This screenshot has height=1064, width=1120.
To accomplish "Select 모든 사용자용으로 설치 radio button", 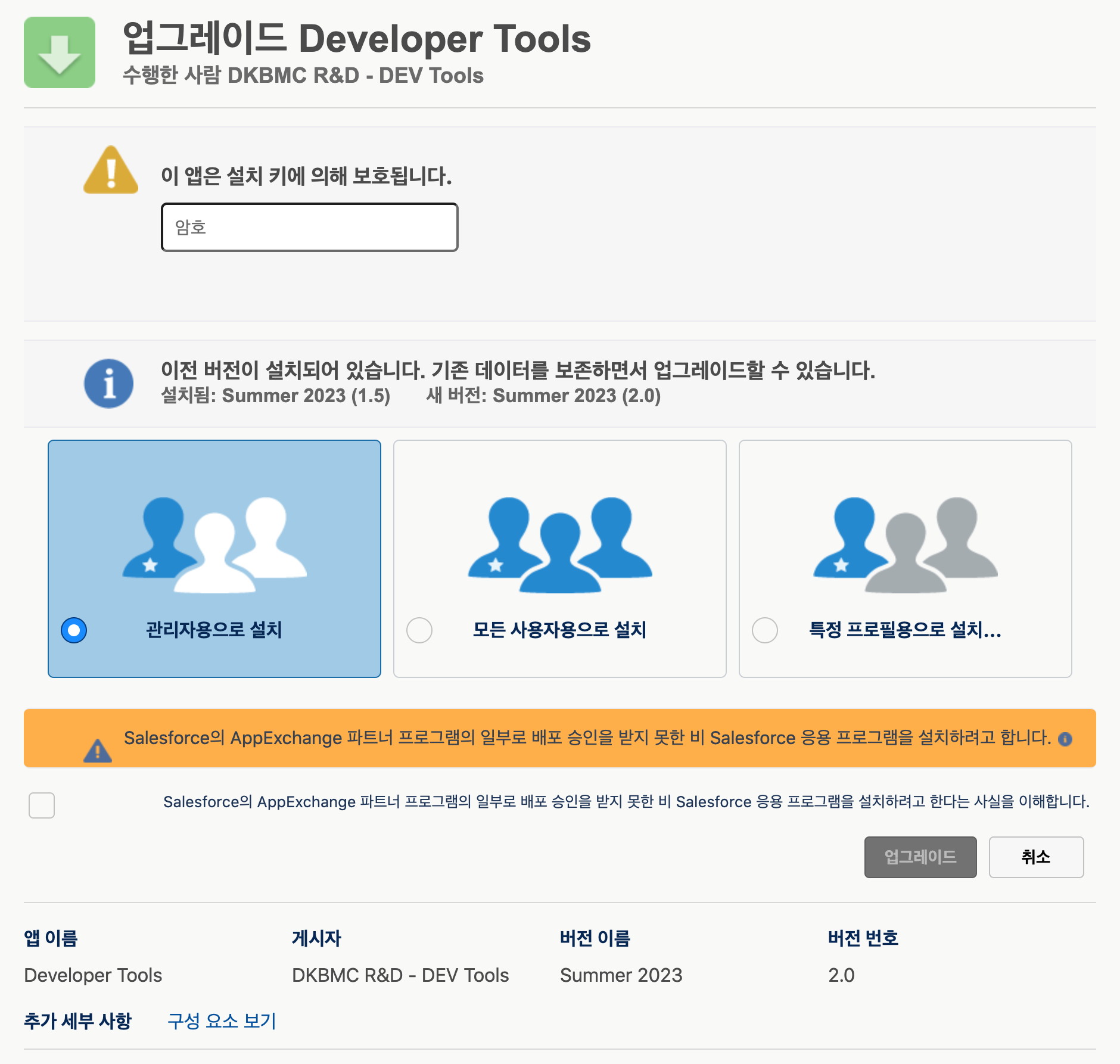I will (419, 630).
